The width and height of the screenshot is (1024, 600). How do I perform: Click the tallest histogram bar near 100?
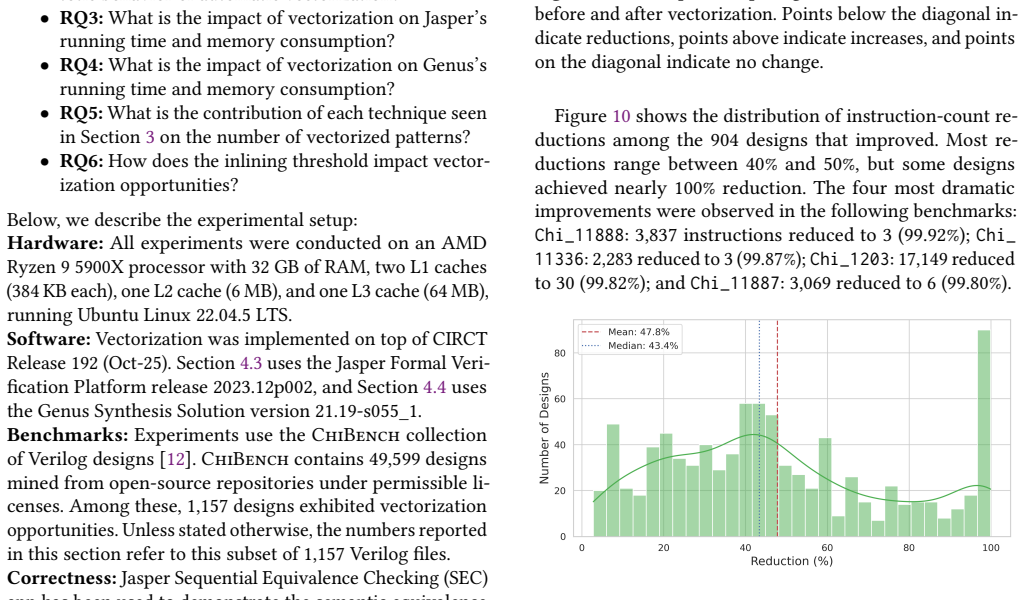coord(984,433)
